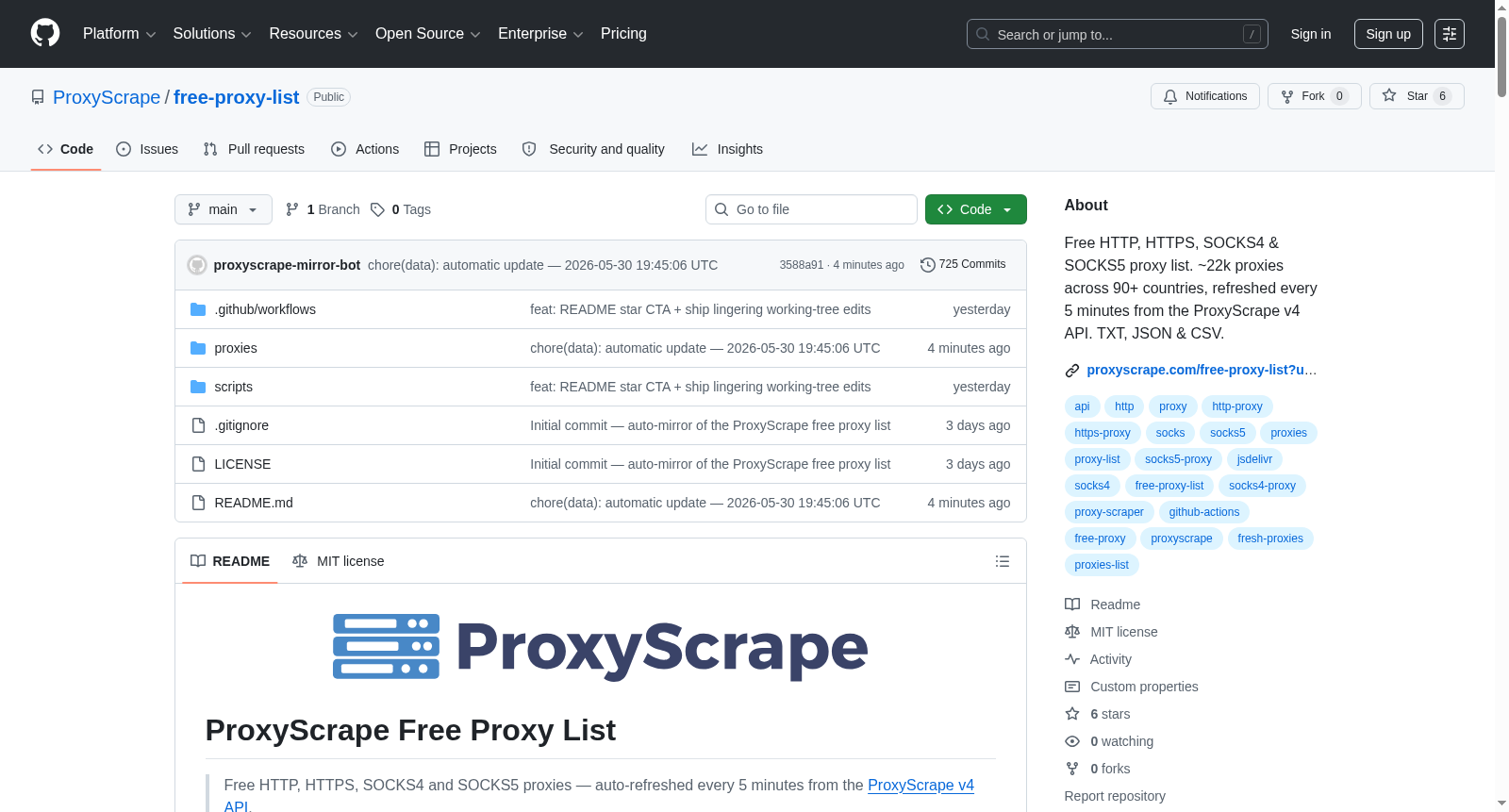Viewport: 1509px width, 812px height.
Task: View the 725 Commits history
Action: pos(963,265)
